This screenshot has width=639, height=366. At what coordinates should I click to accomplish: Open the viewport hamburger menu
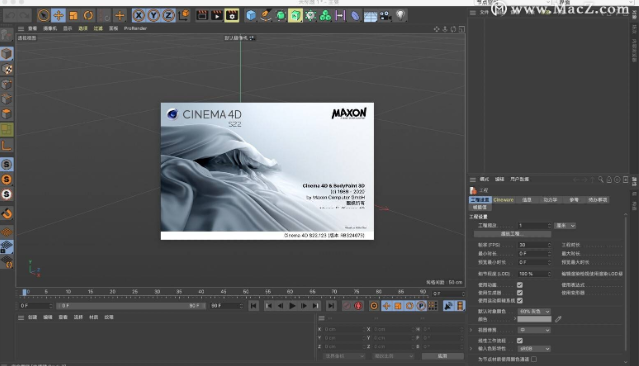click(x=21, y=29)
